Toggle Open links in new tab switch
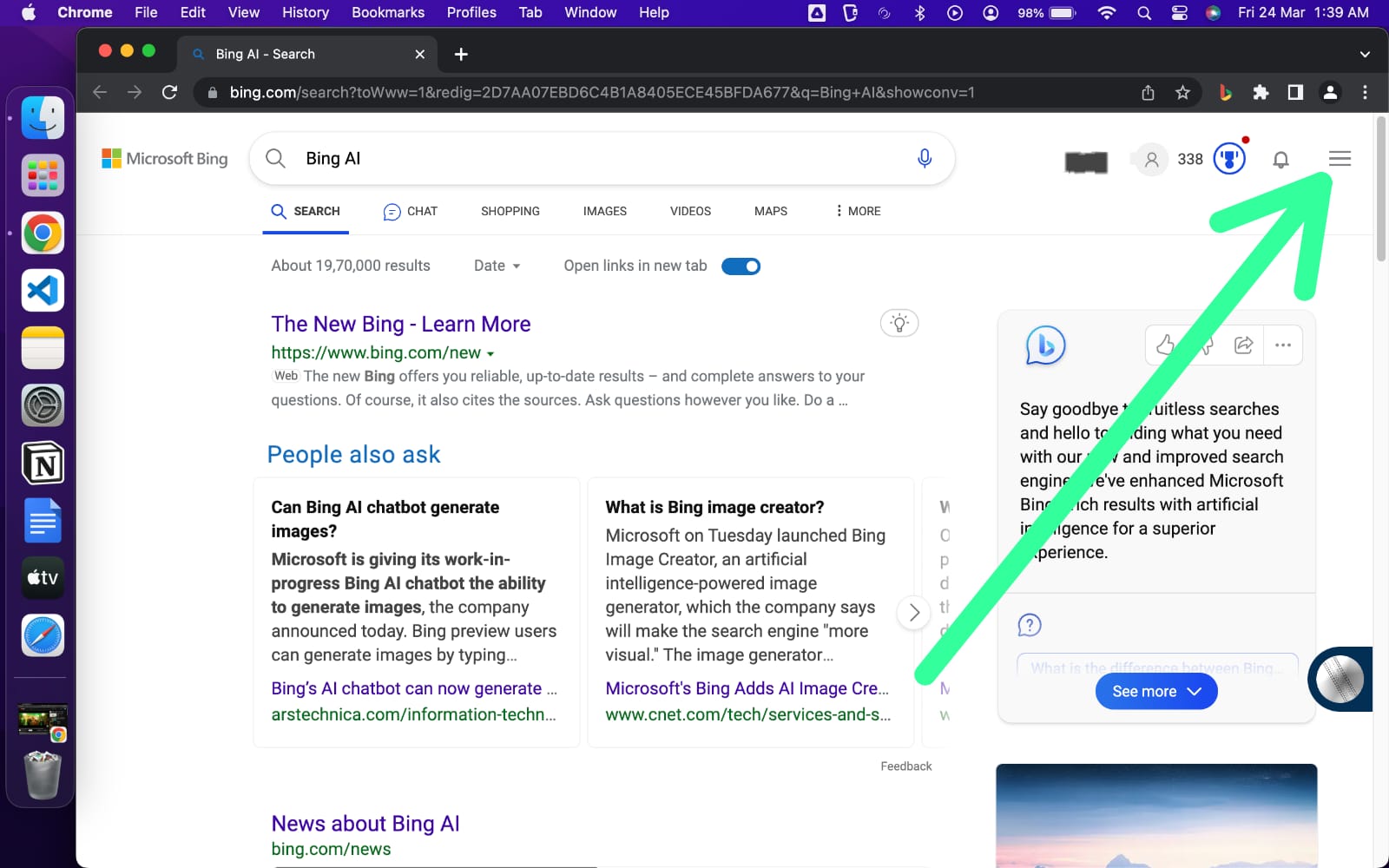Screen dimensions: 1389x868 [741, 266]
